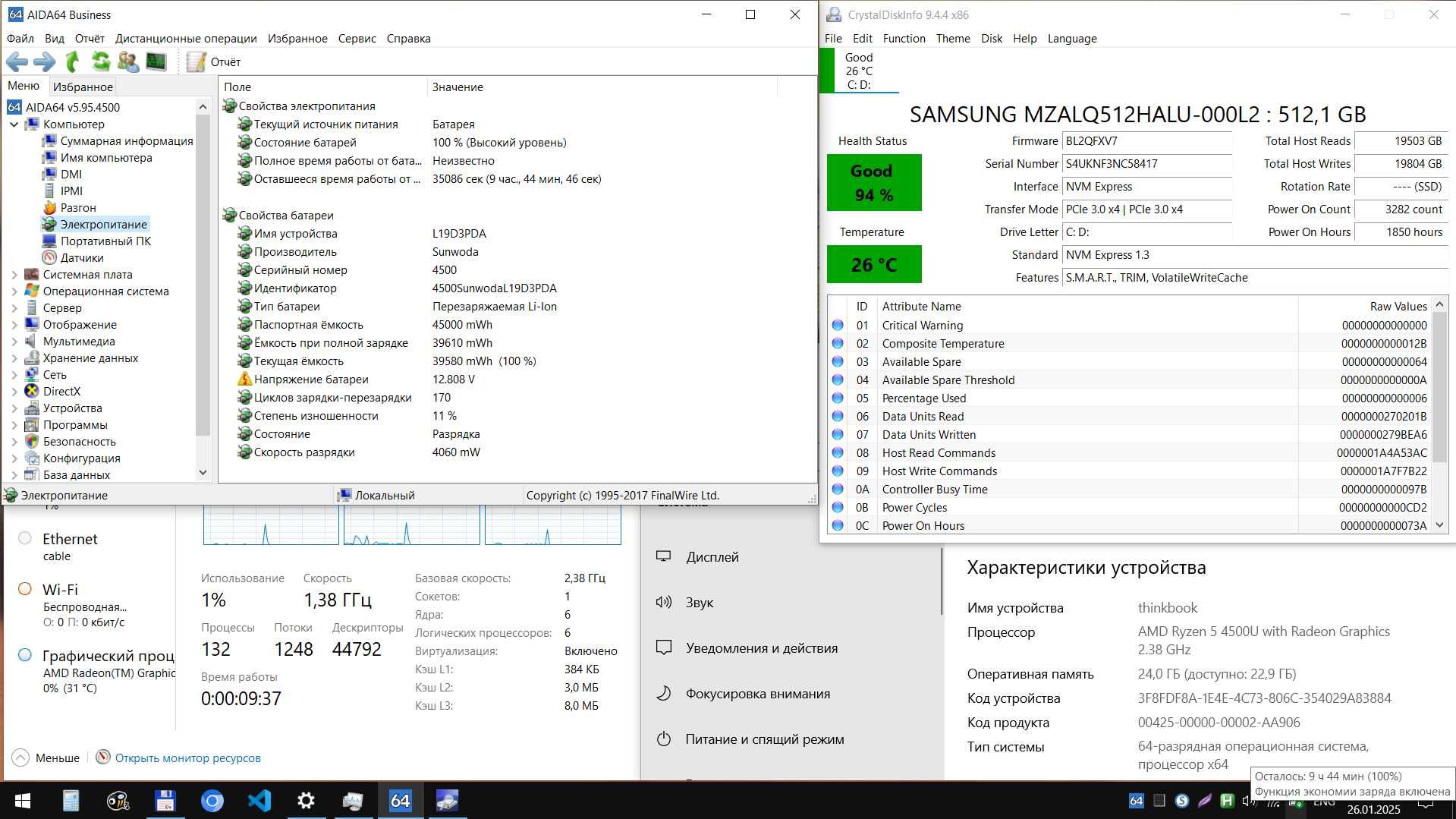This screenshot has width=1456, height=819.
Task: Refresh AIDA64 data with green arrows icon
Action: pyautogui.click(x=100, y=61)
